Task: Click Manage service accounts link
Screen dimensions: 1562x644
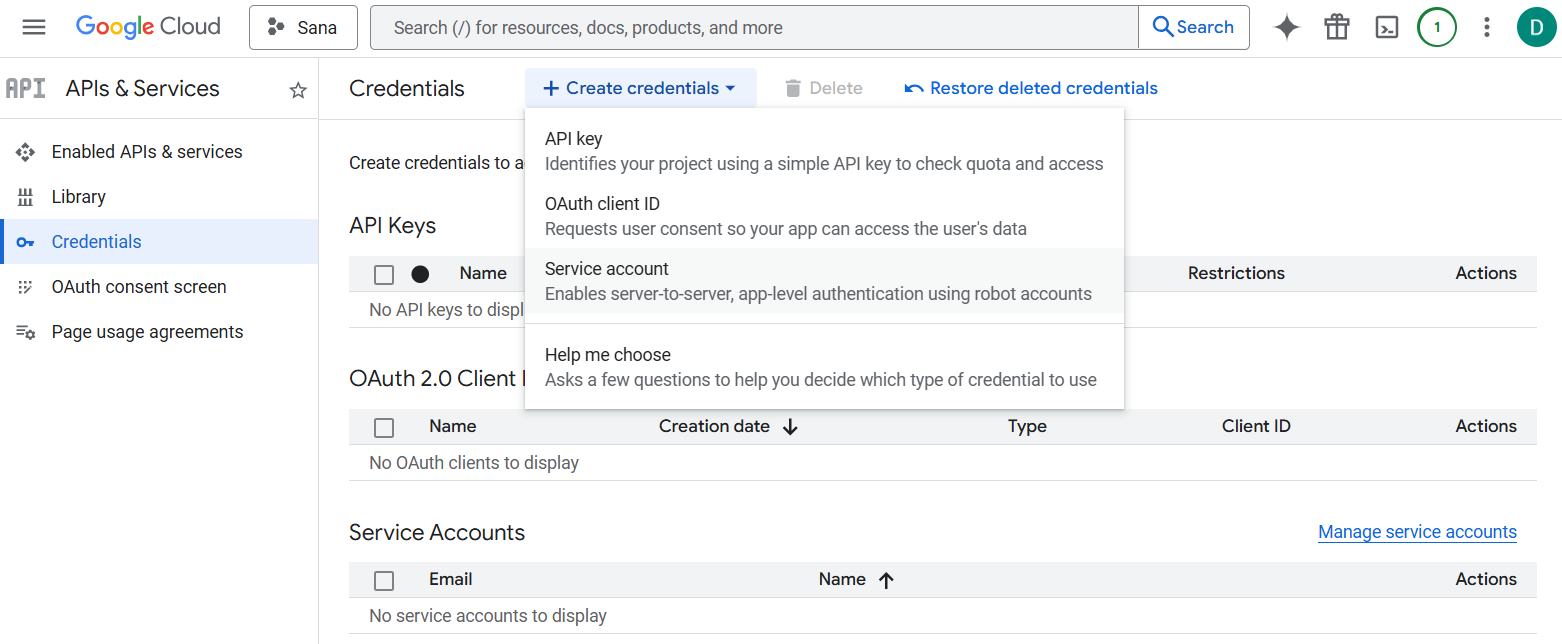Action: pos(1417,532)
